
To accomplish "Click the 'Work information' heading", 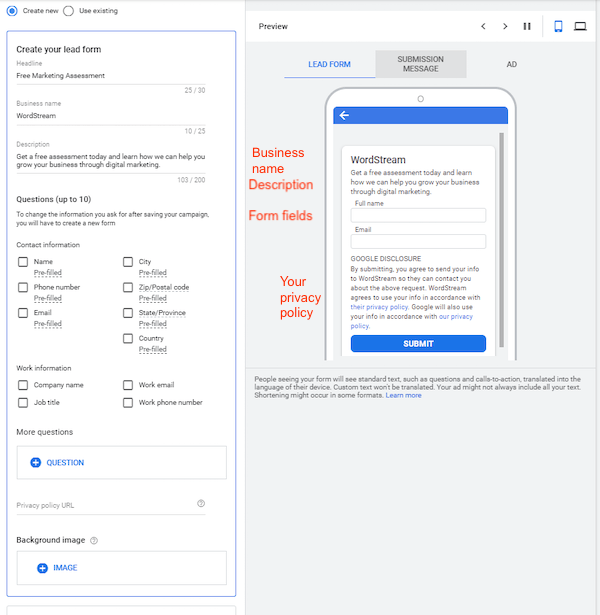I will [x=44, y=368].
